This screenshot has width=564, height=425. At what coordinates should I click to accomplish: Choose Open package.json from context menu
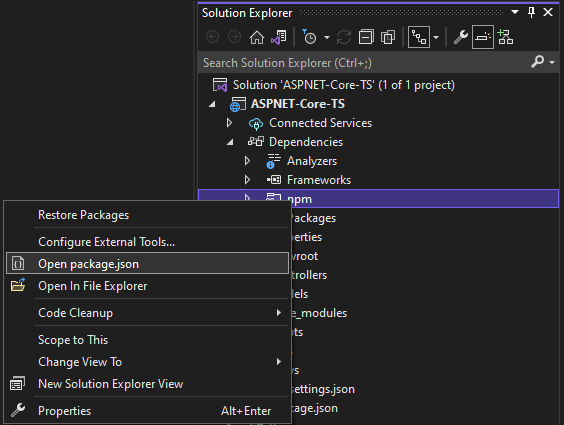coord(147,264)
